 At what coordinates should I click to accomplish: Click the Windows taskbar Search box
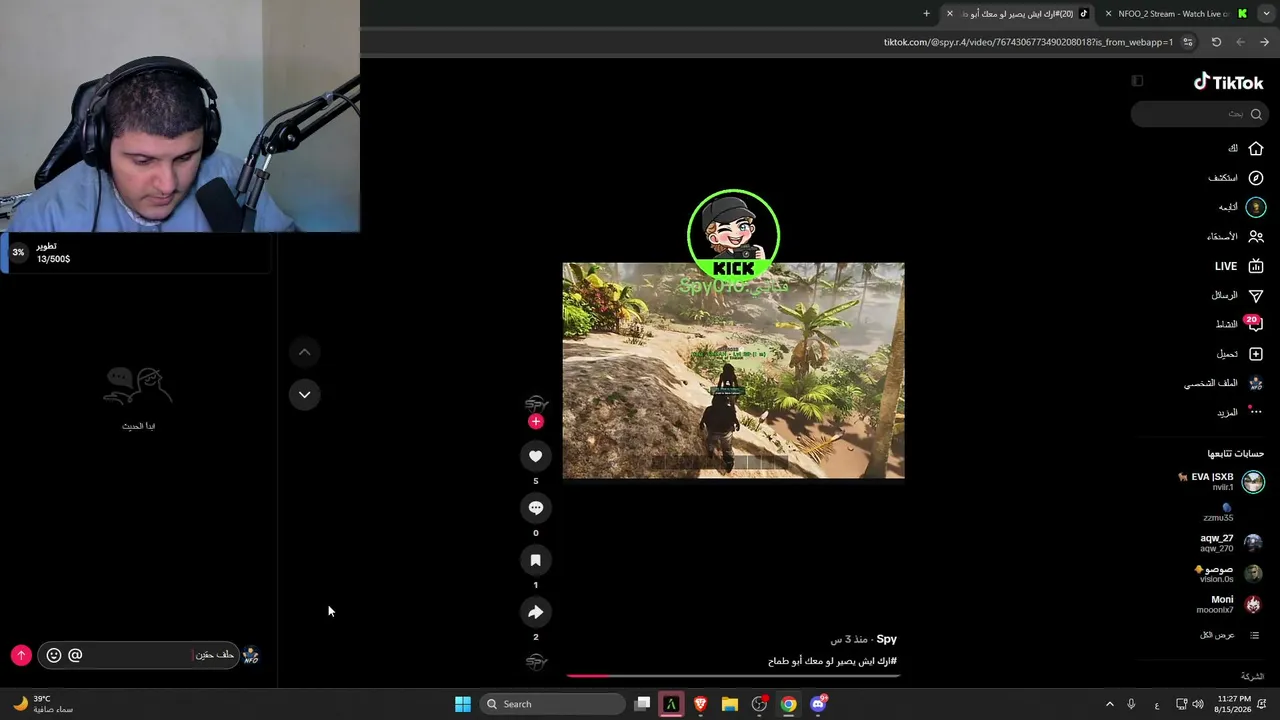point(552,704)
